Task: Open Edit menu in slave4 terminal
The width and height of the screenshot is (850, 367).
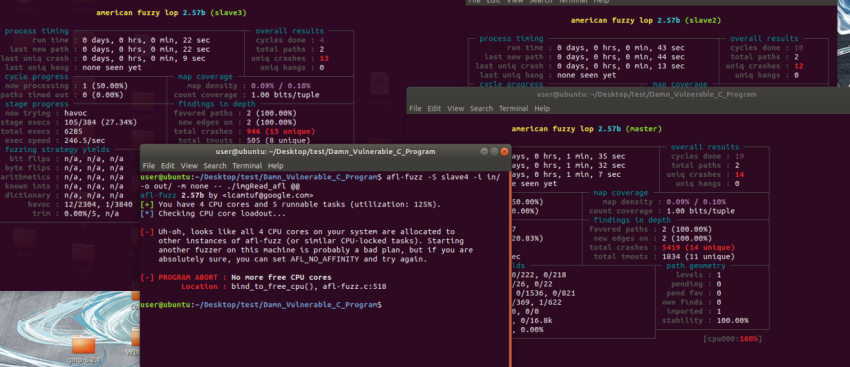Action: coord(168,166)
